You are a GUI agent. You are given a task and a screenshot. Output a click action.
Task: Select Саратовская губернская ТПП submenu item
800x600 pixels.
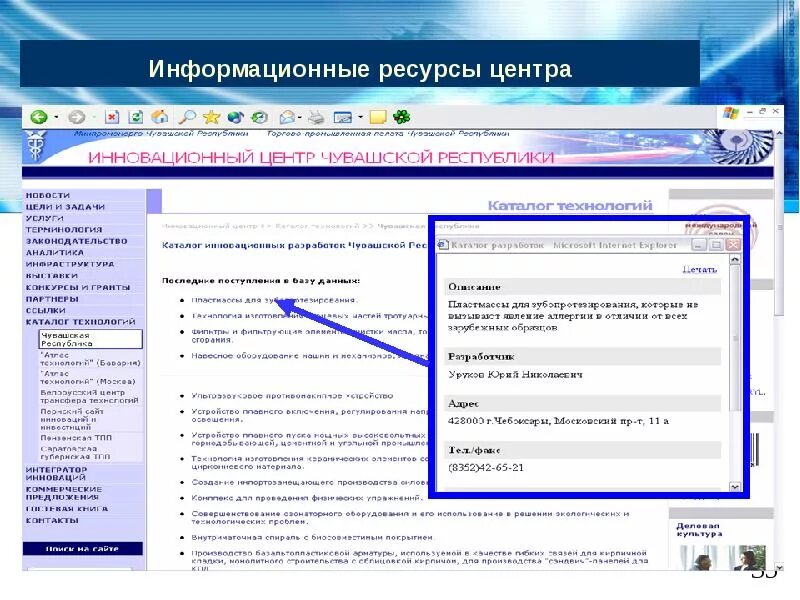tap(75, 453)
